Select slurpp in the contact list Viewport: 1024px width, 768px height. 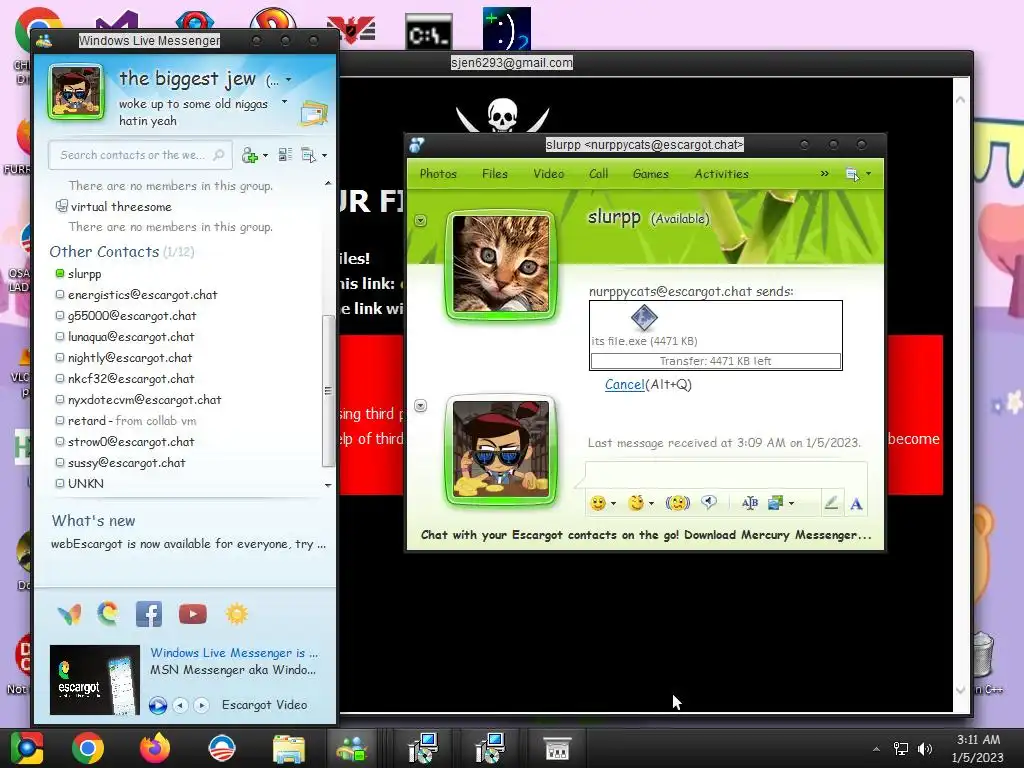point(84,274)
